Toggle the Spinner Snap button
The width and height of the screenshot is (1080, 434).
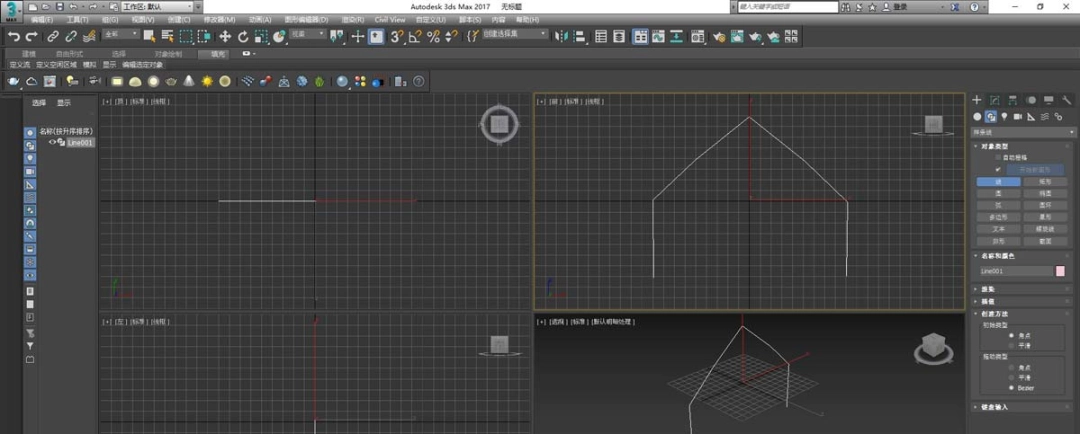[451, 37]
